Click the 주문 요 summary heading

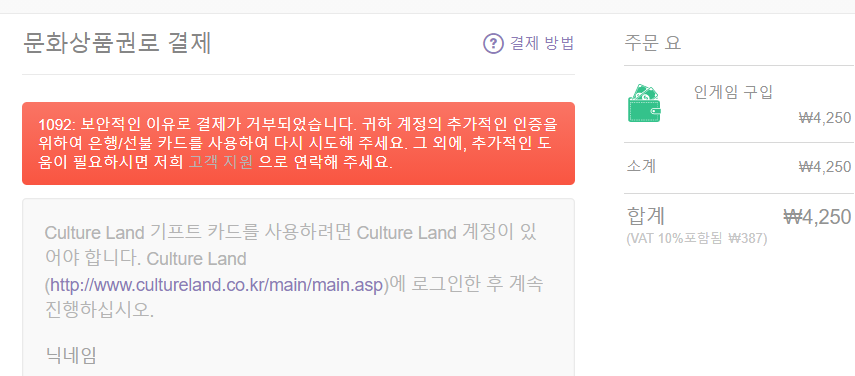tap(653, 43)
